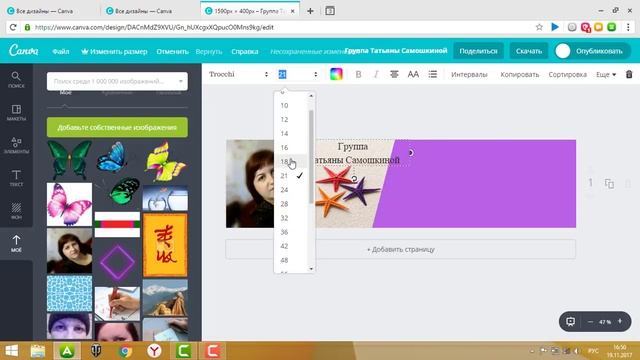
Task: Toggle bold text formatting
Action: [358, 74]
